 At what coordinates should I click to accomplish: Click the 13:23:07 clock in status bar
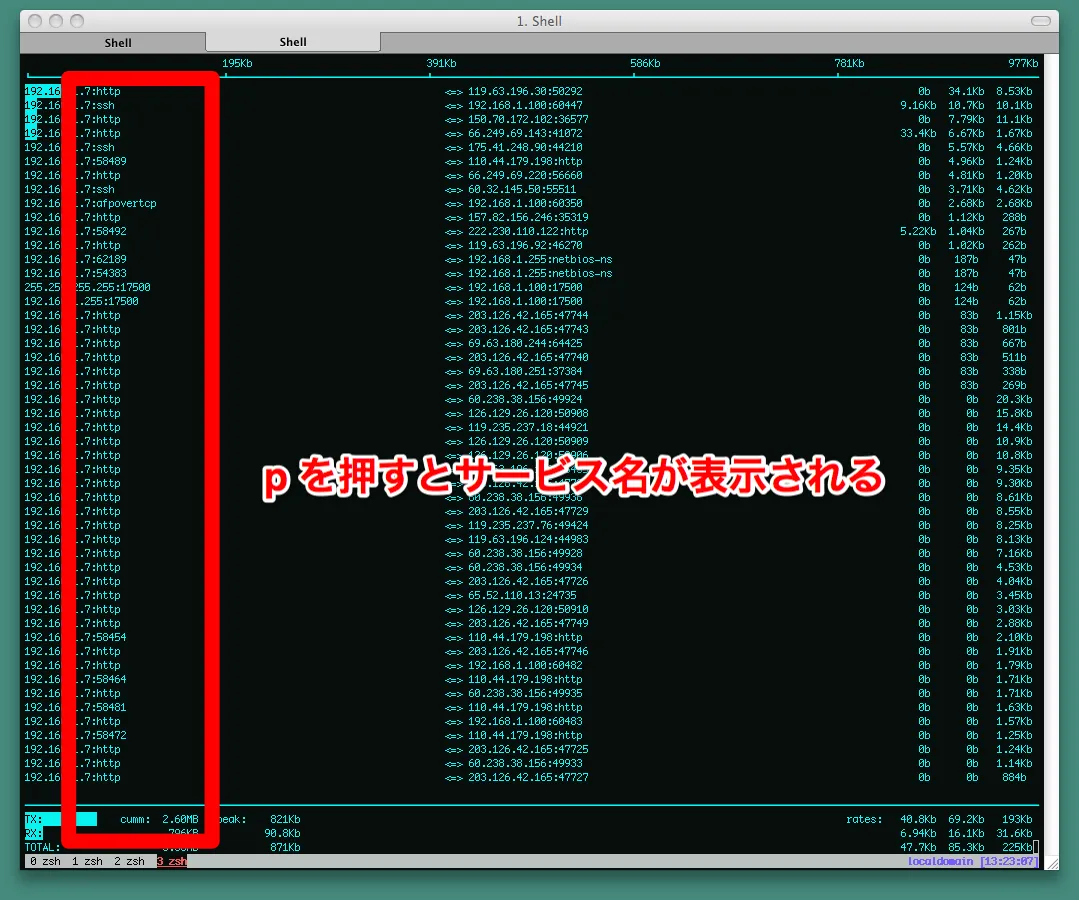click(x=1008, y=861)
